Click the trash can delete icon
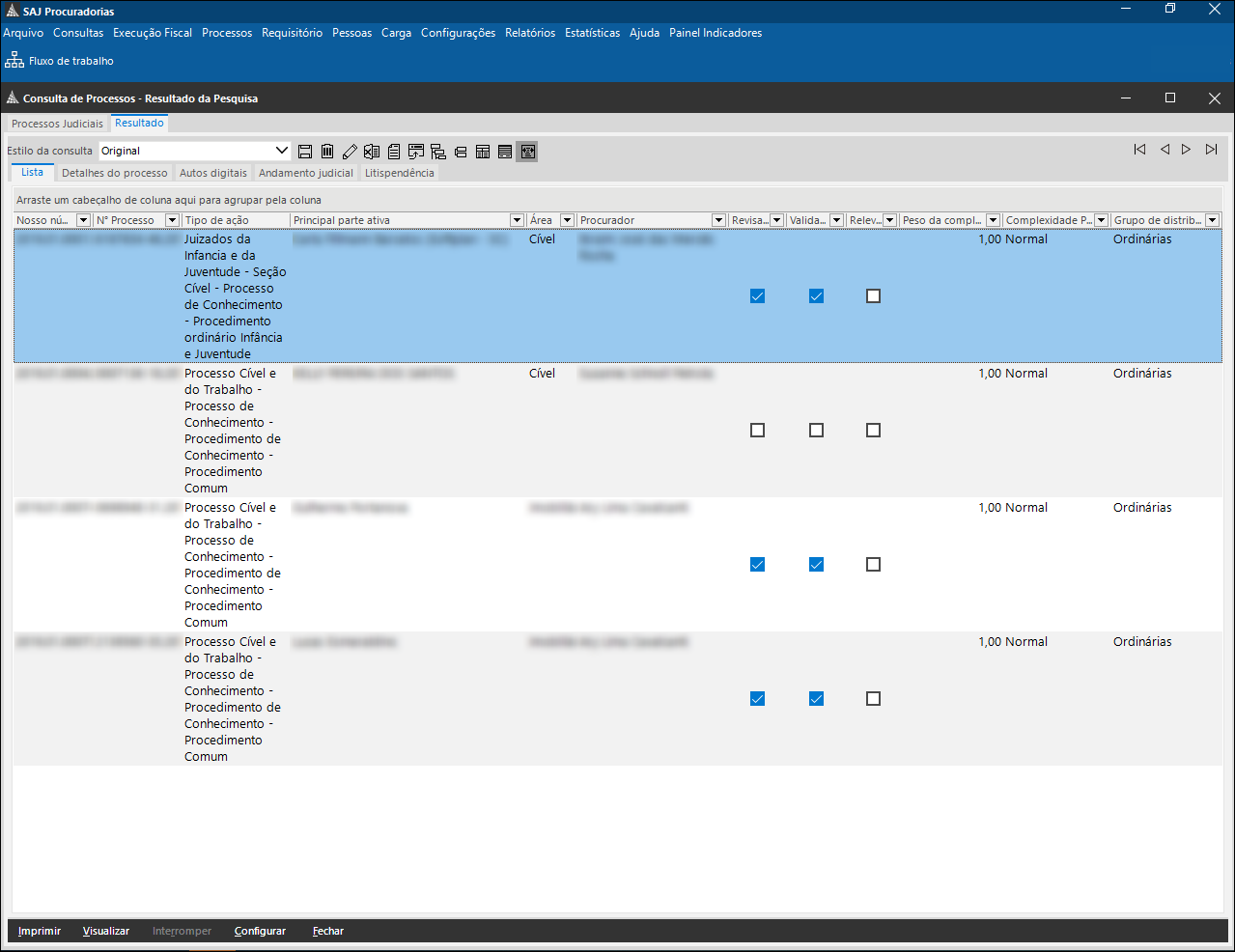1235x952 pixels. (x=327, y=152)
